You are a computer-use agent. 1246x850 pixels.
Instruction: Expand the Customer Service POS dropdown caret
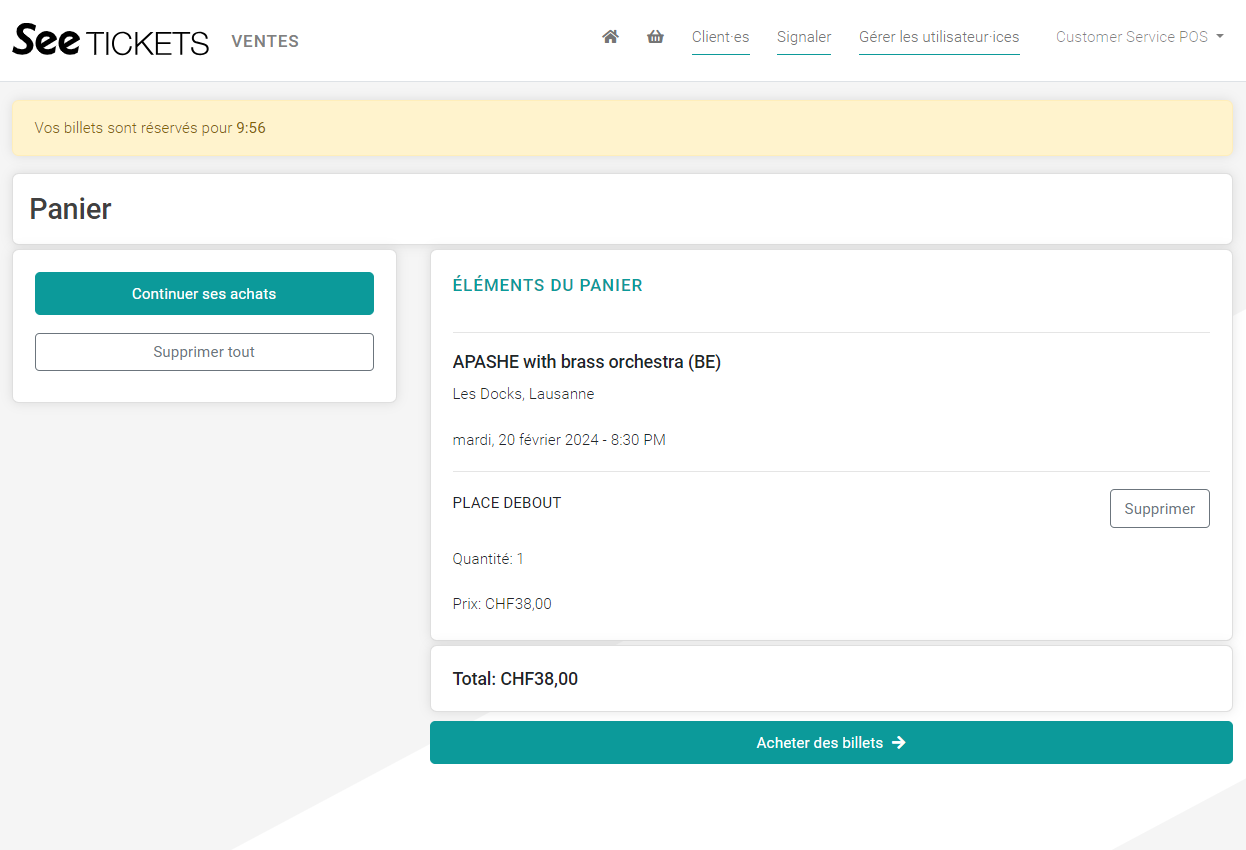pyautogui.click(x=1220, y=37)
